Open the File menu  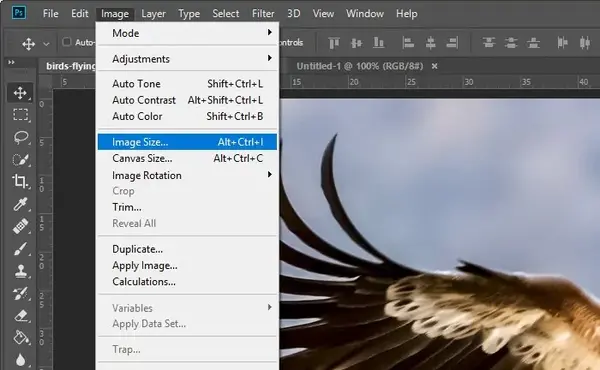click(51, 14)
